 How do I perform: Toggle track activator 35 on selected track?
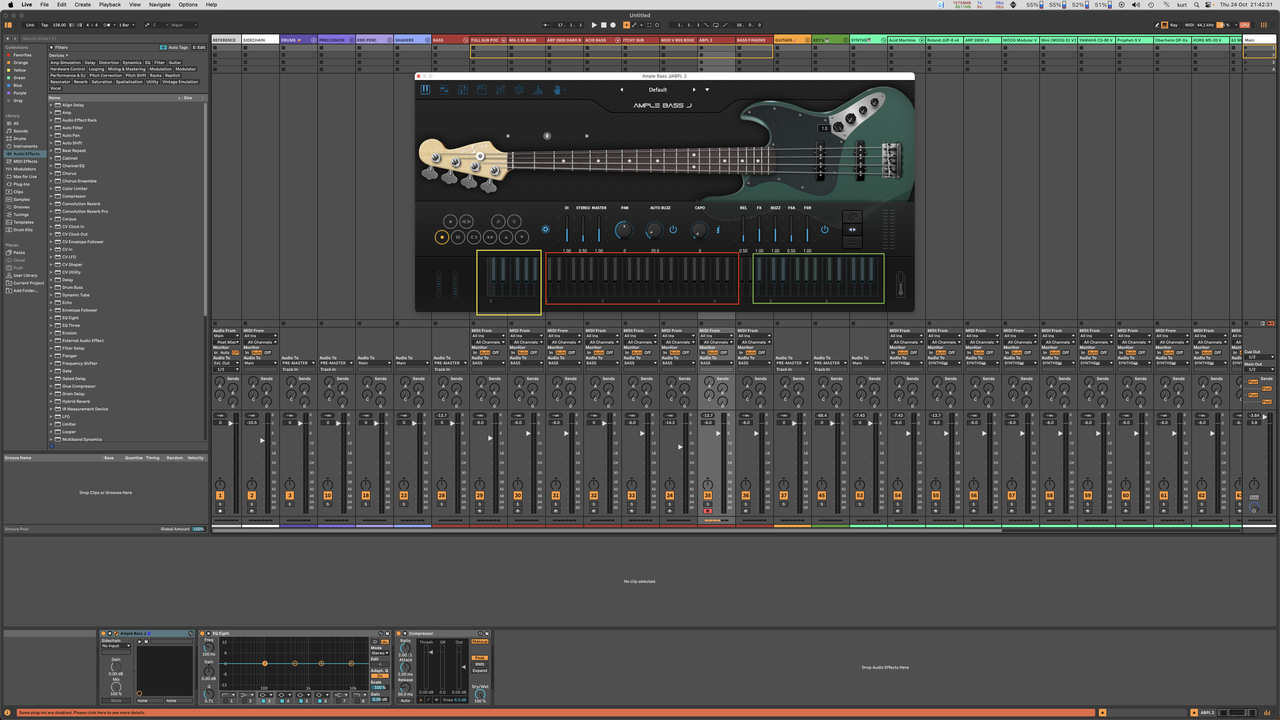708,495
